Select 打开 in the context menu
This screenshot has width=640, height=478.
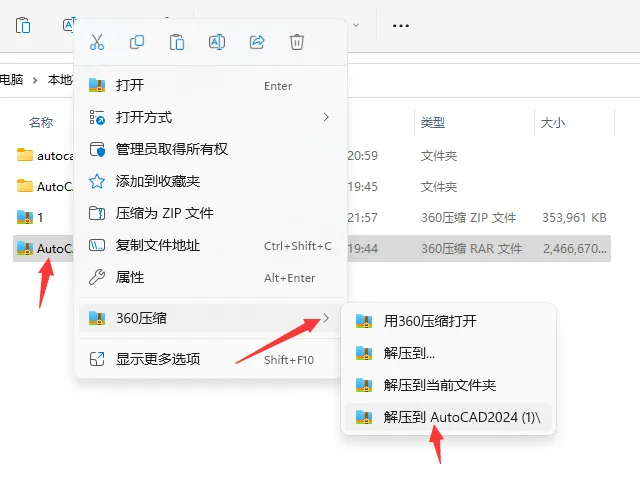coord(211,85)
